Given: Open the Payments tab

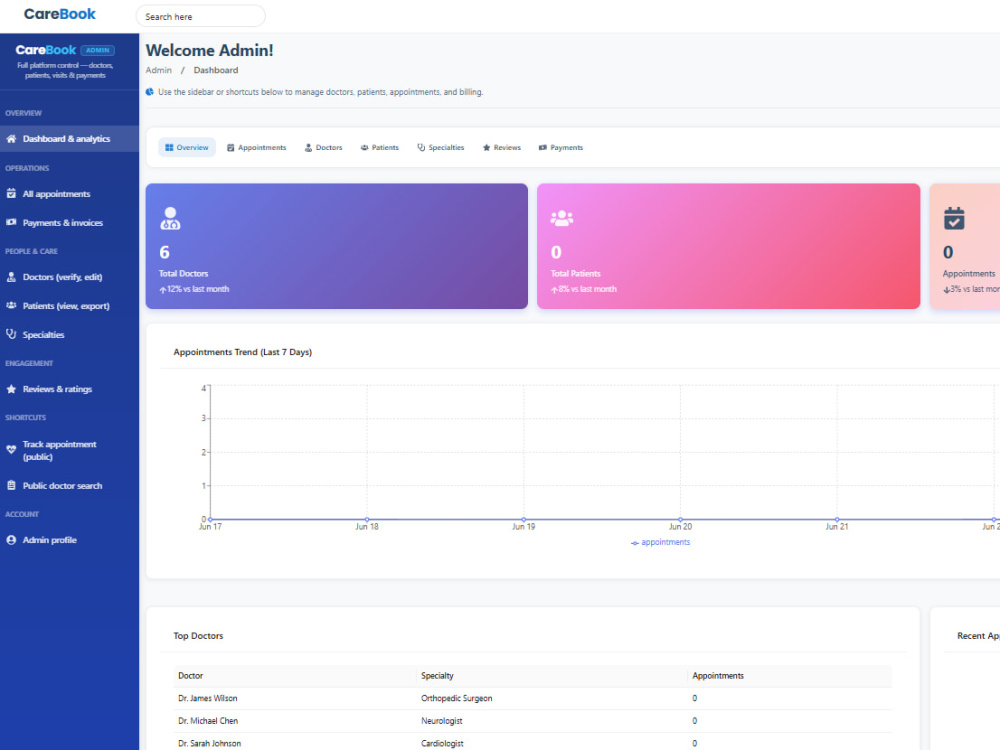Looking at the screenshot, I should pos(561,147).
